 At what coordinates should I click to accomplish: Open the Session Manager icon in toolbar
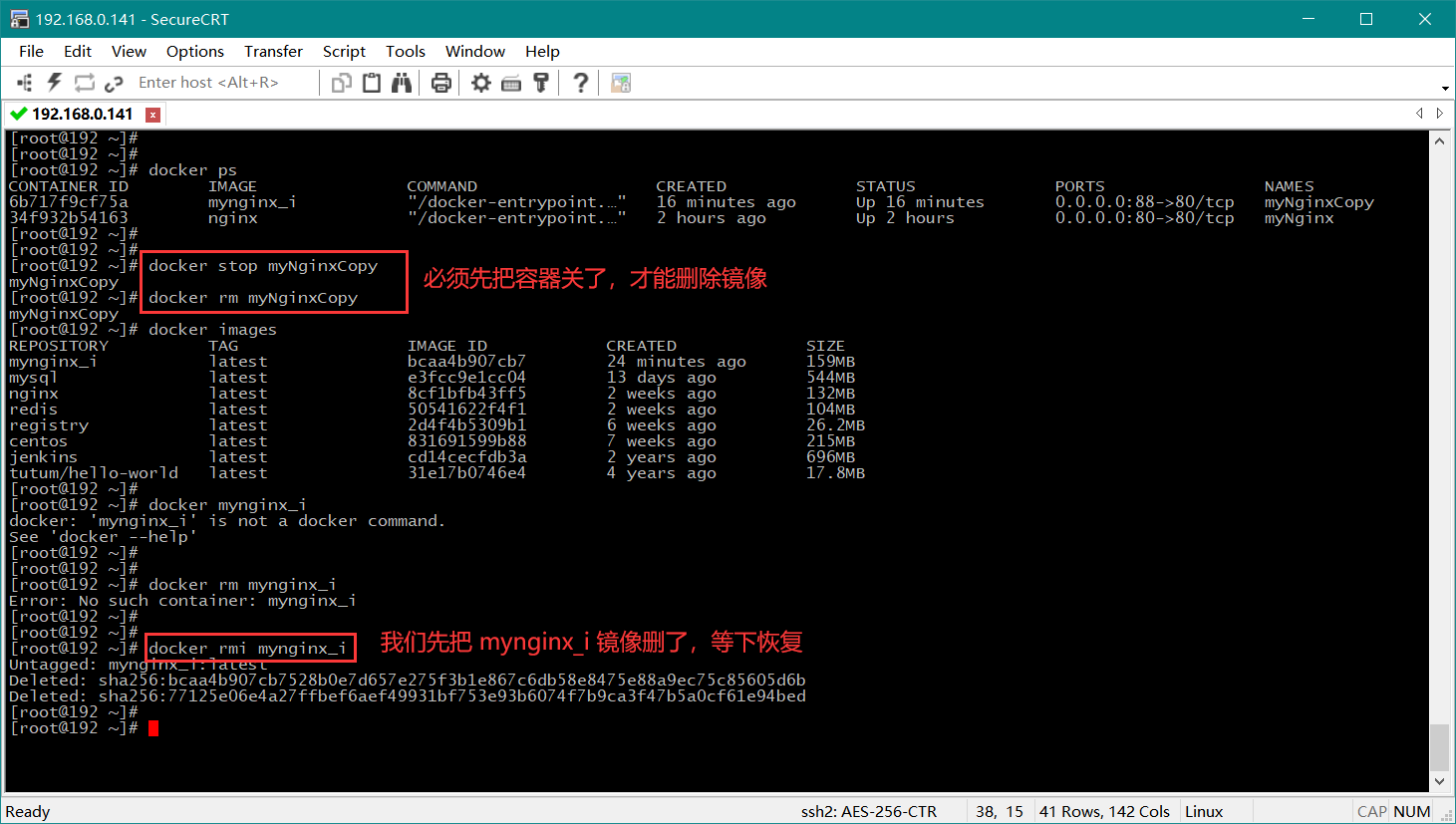pos(25,83)
